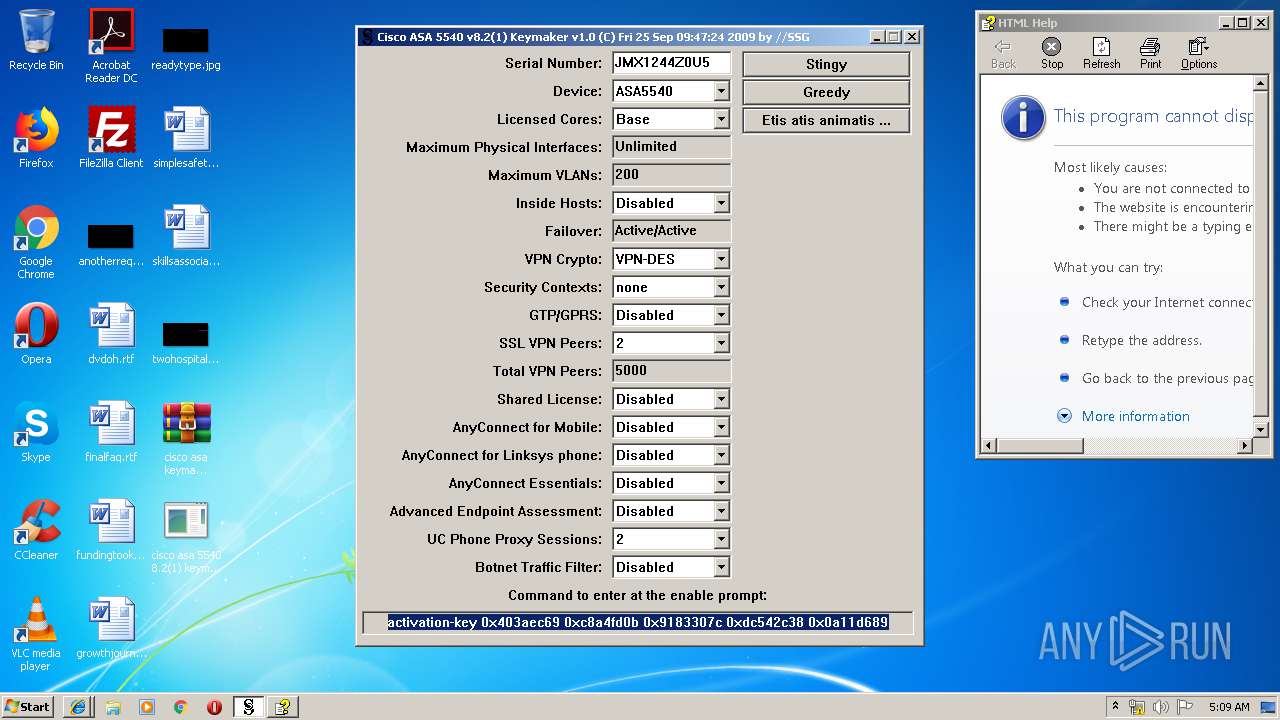Open finalfaq.rtf document icon
This screenshot has height=720, width=1280.
[111, 431]
